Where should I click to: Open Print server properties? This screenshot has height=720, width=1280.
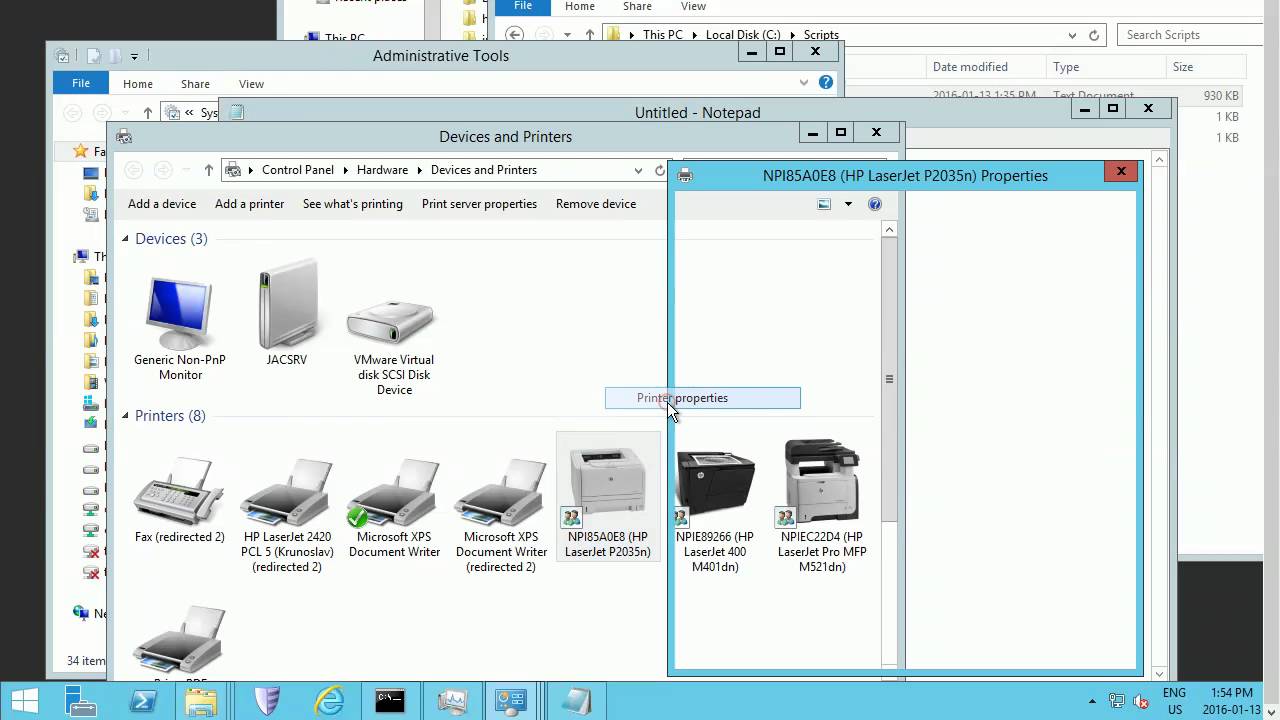coord(479,204)
